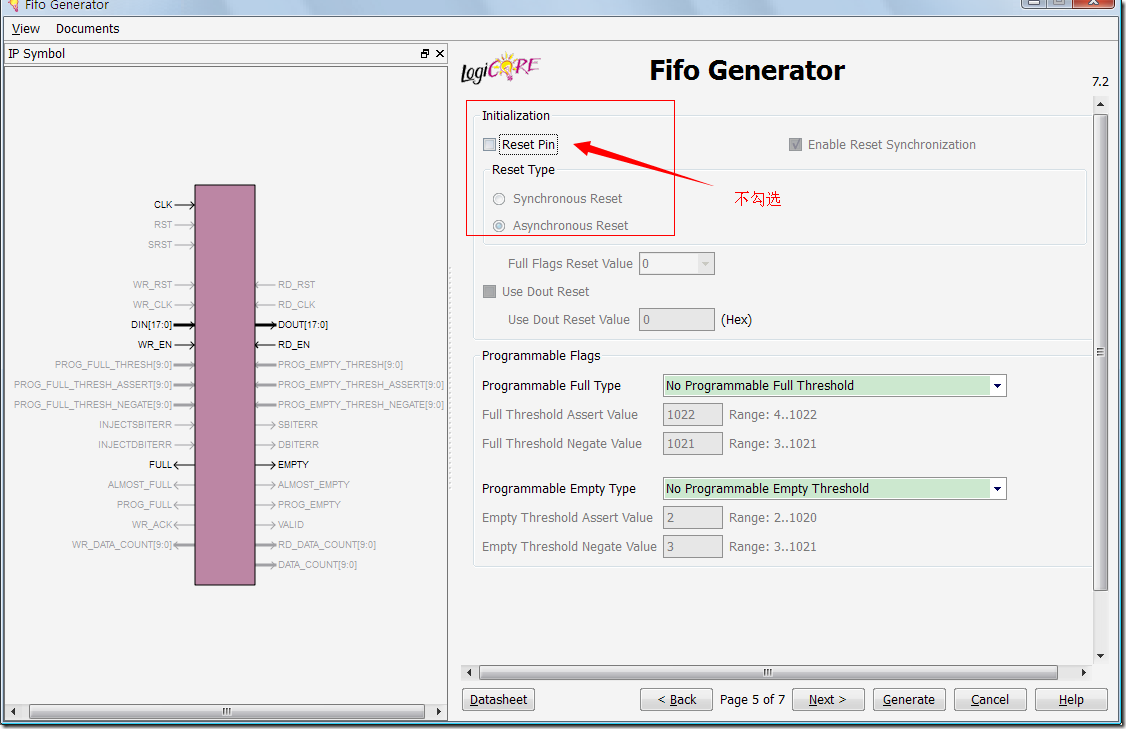Open the Programmable Full Type dropdown

(x=997, y=386)
